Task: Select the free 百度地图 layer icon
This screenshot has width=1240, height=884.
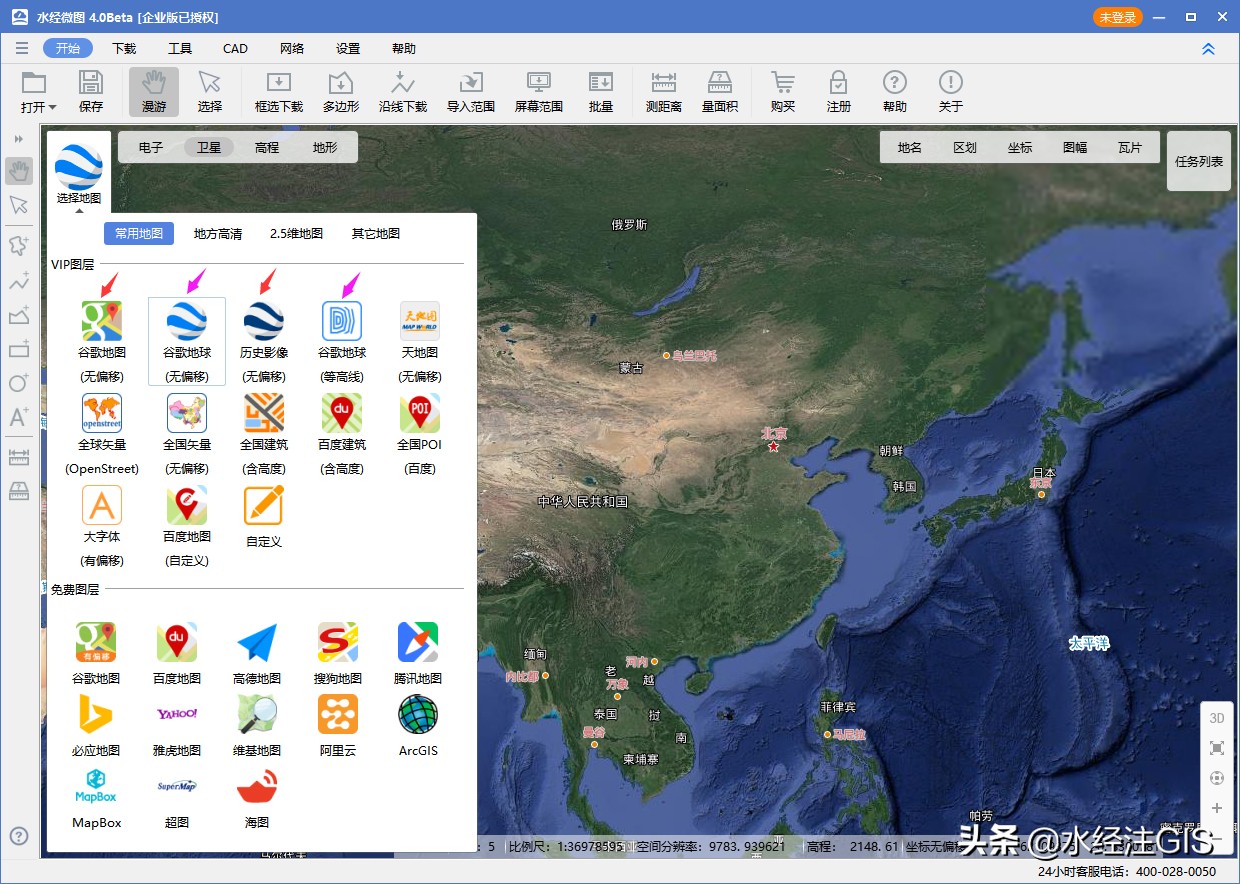Action: pyautogui.click(x=177, y=642)
